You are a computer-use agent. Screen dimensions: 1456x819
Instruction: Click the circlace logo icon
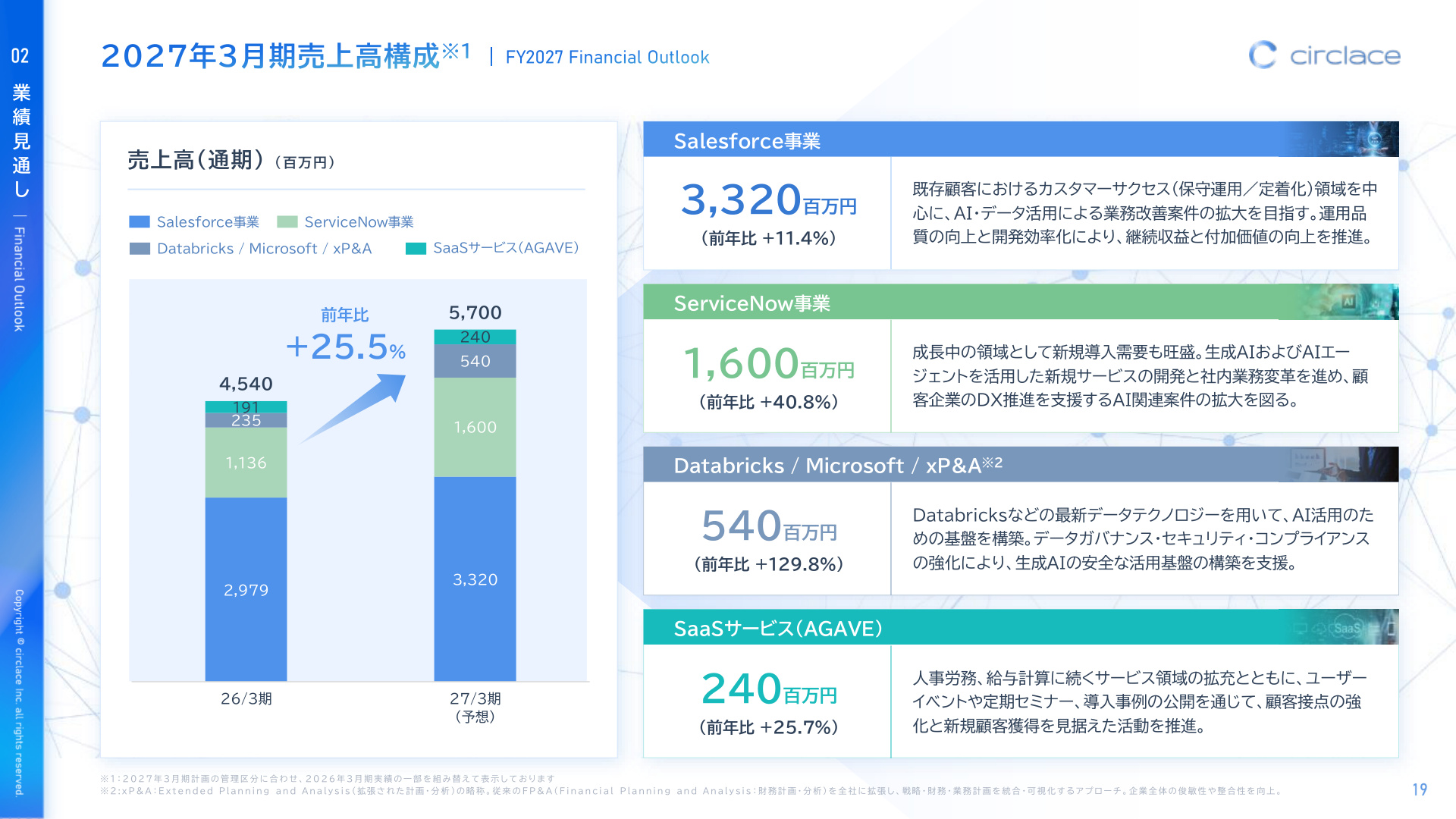point(1263,55)
